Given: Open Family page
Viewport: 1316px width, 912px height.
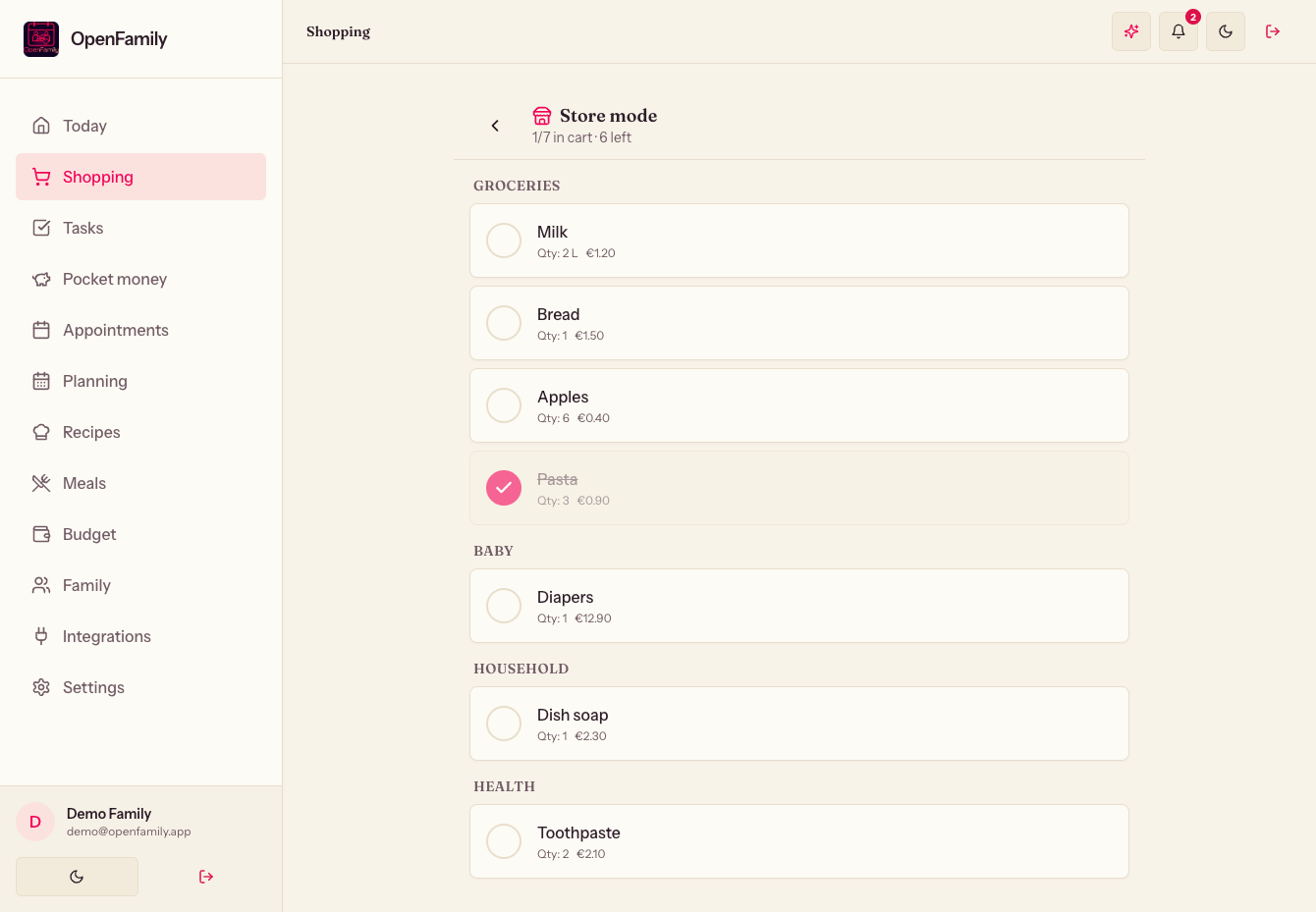Looking at the screenshot, I should (140, 585).
